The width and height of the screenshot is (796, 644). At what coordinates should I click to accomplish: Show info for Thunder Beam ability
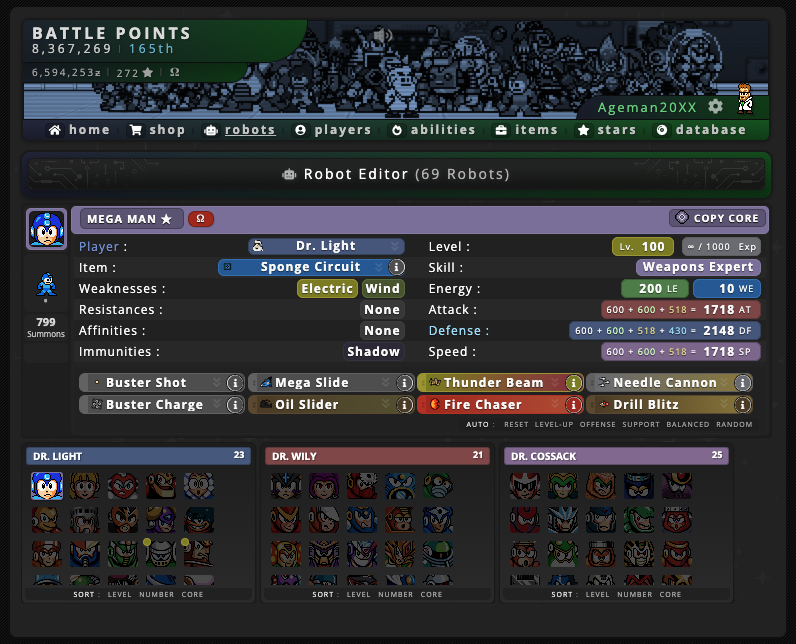[x=574, y=383]
